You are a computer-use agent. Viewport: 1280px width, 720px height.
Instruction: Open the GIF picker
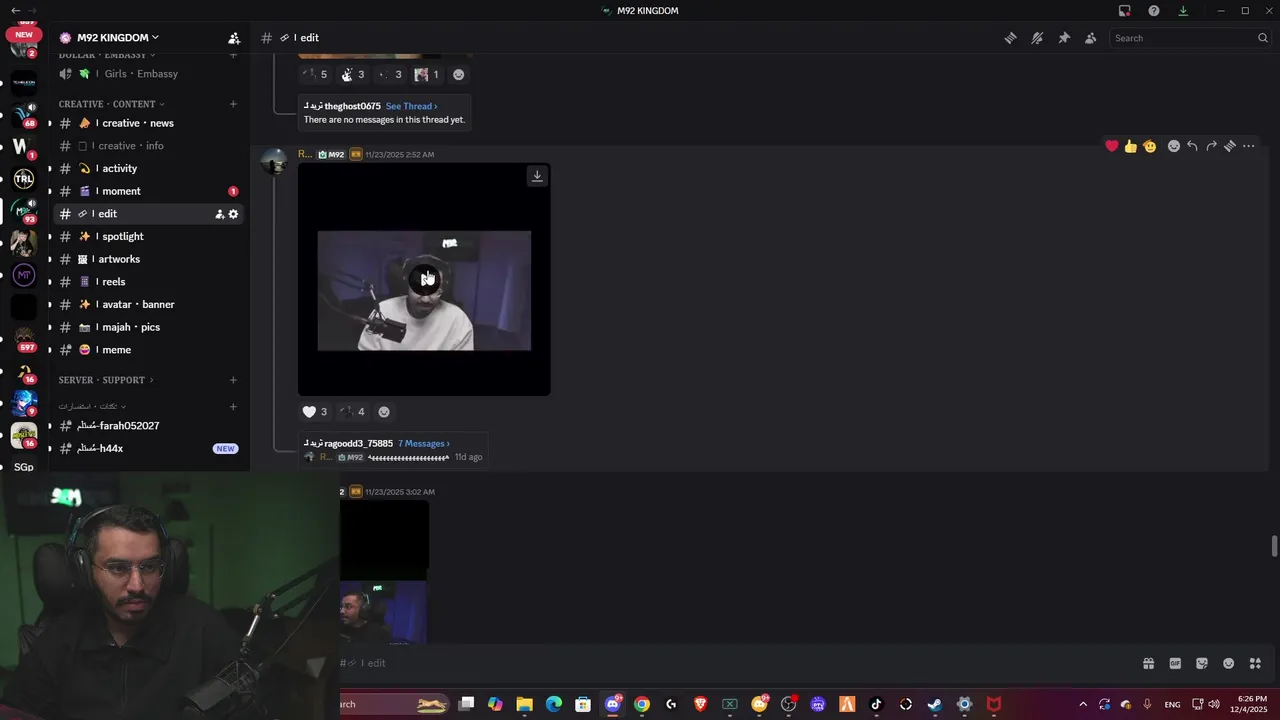[1175, 663]
